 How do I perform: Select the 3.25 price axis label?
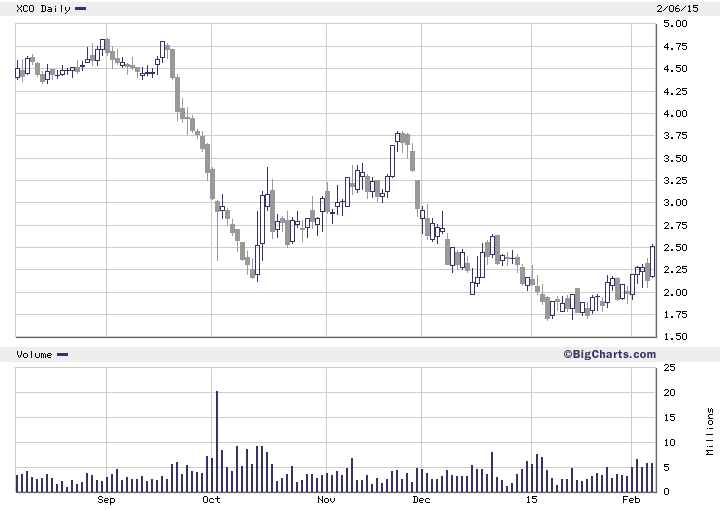click(675, 180)
